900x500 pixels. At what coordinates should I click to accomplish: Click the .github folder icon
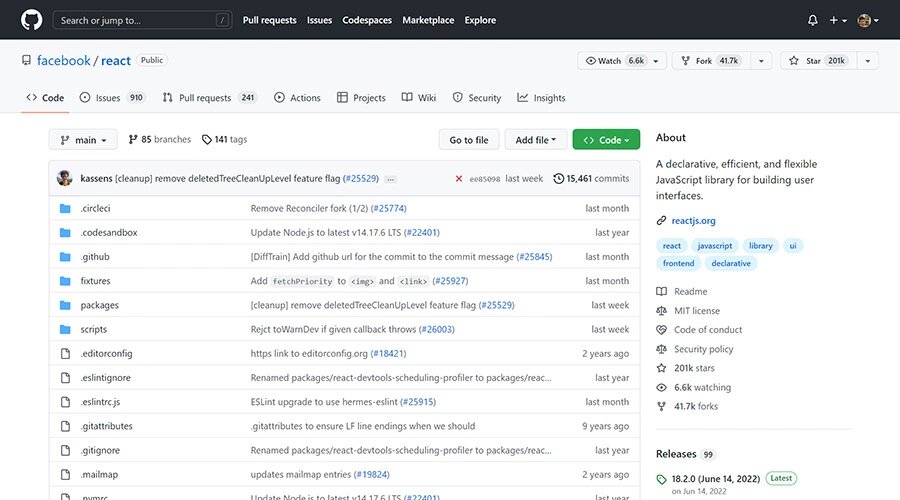65,257
